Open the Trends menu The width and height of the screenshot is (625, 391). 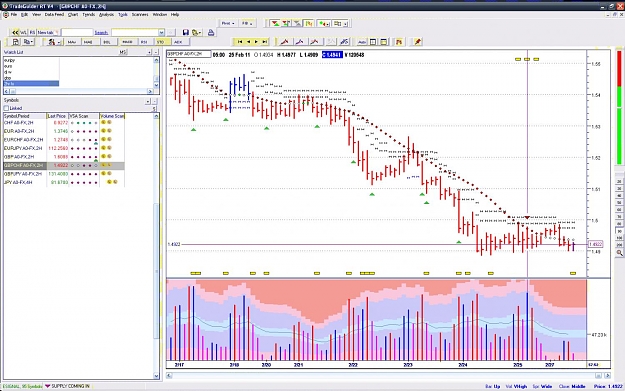pos(88,14)
